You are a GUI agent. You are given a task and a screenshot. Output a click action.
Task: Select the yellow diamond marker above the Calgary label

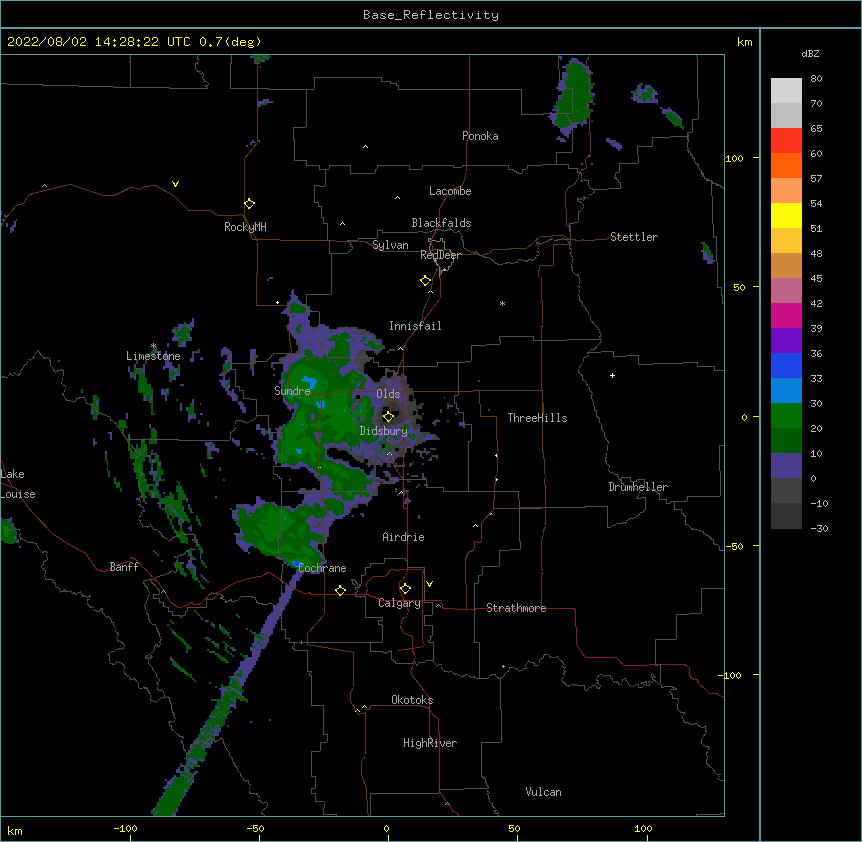click(405, 589)
